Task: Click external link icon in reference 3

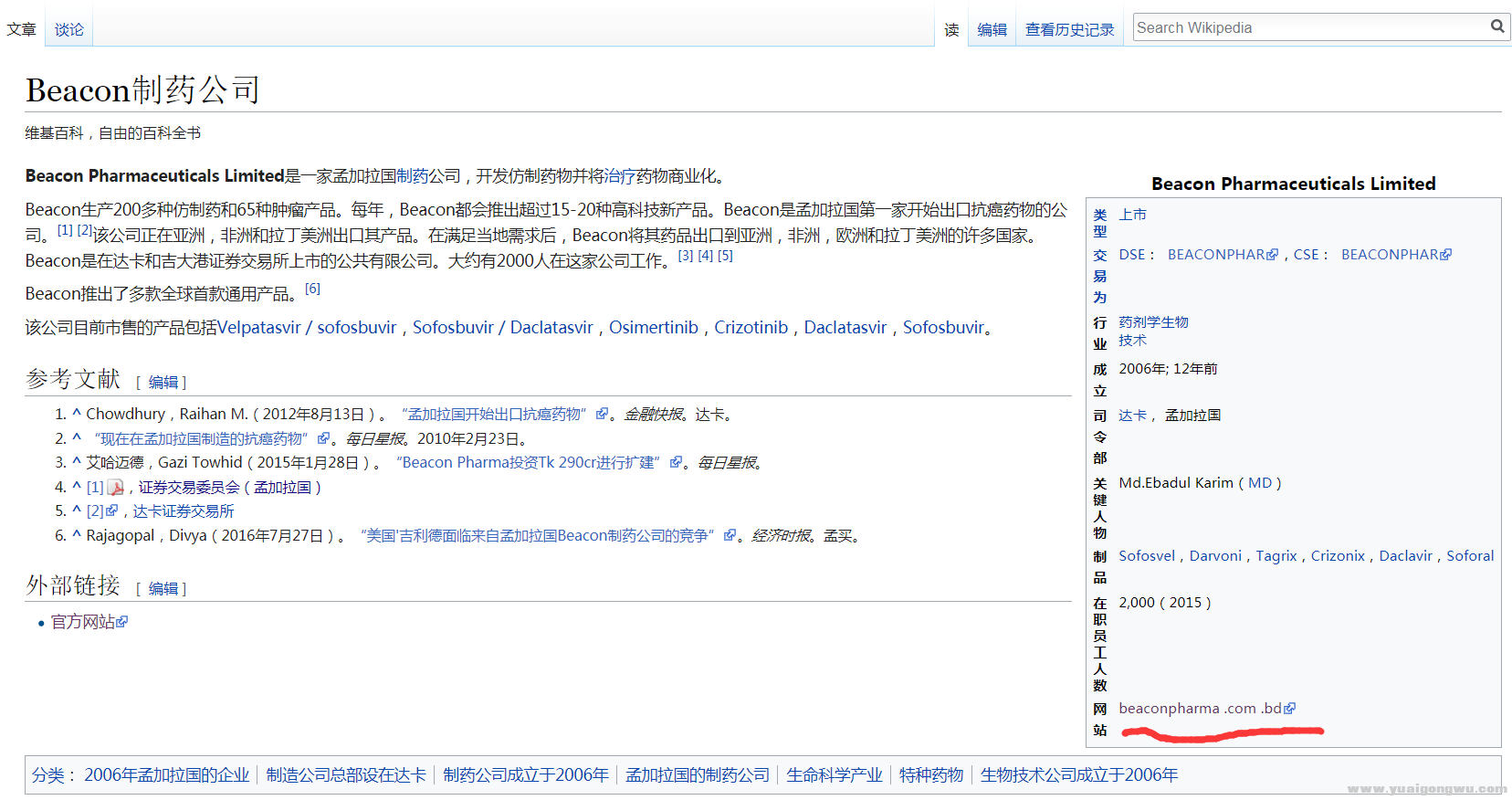Action: click(676, 462)
